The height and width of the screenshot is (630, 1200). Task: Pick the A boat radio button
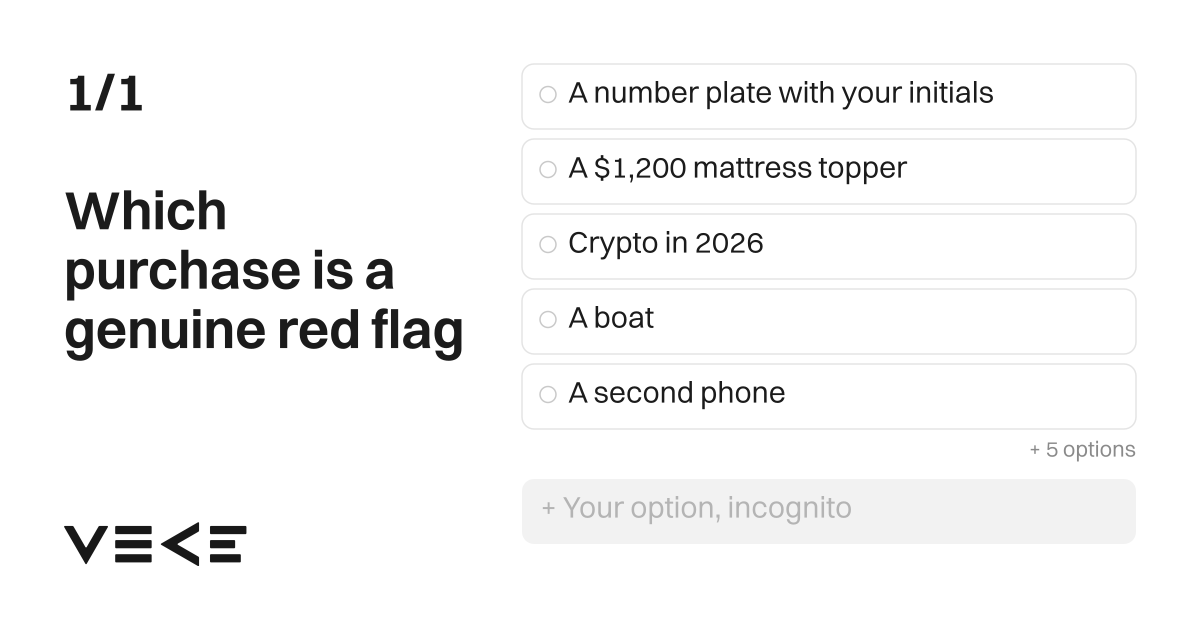547,320
